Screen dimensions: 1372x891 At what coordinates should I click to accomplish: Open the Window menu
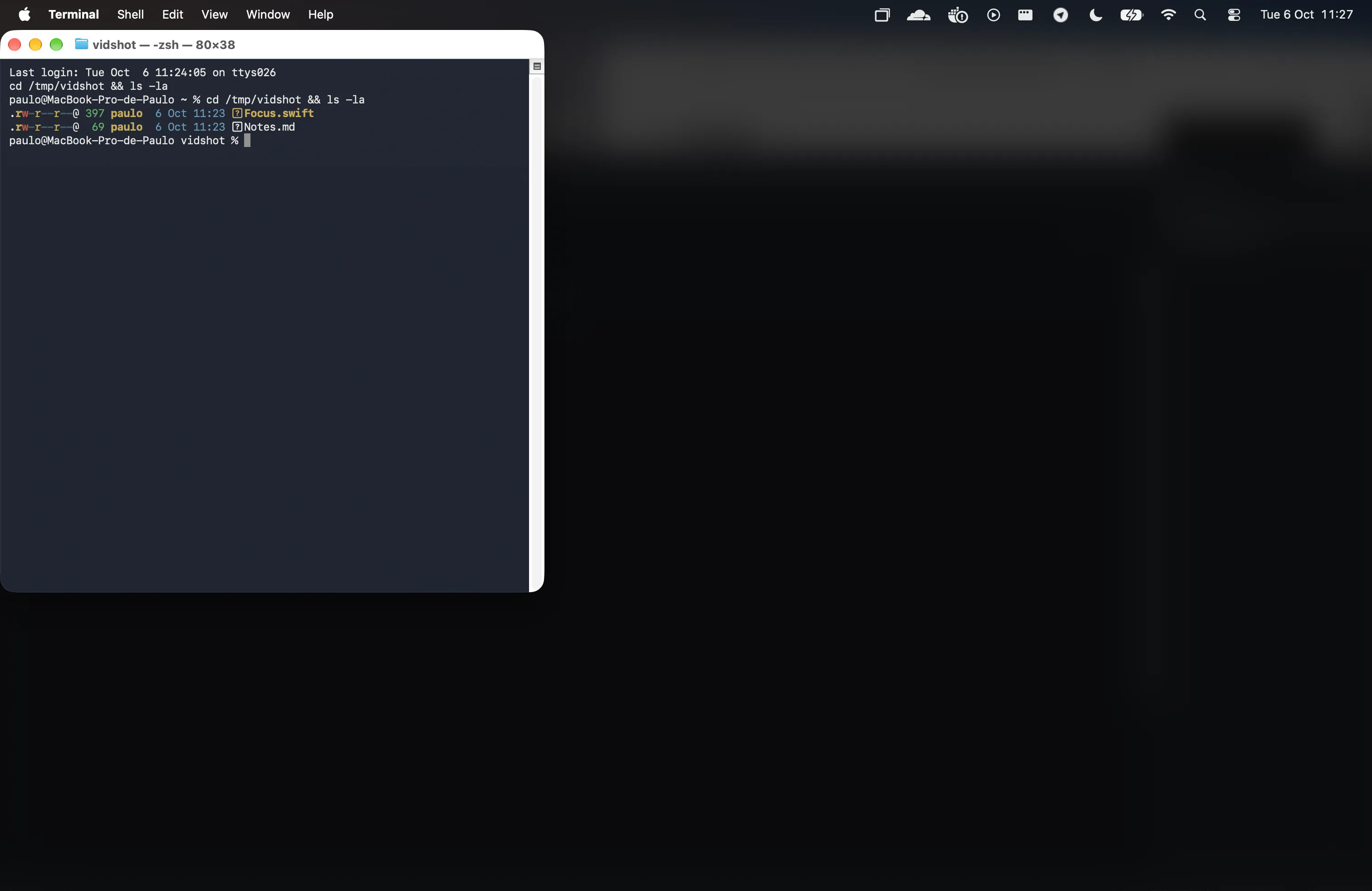[x=268, y=15]
